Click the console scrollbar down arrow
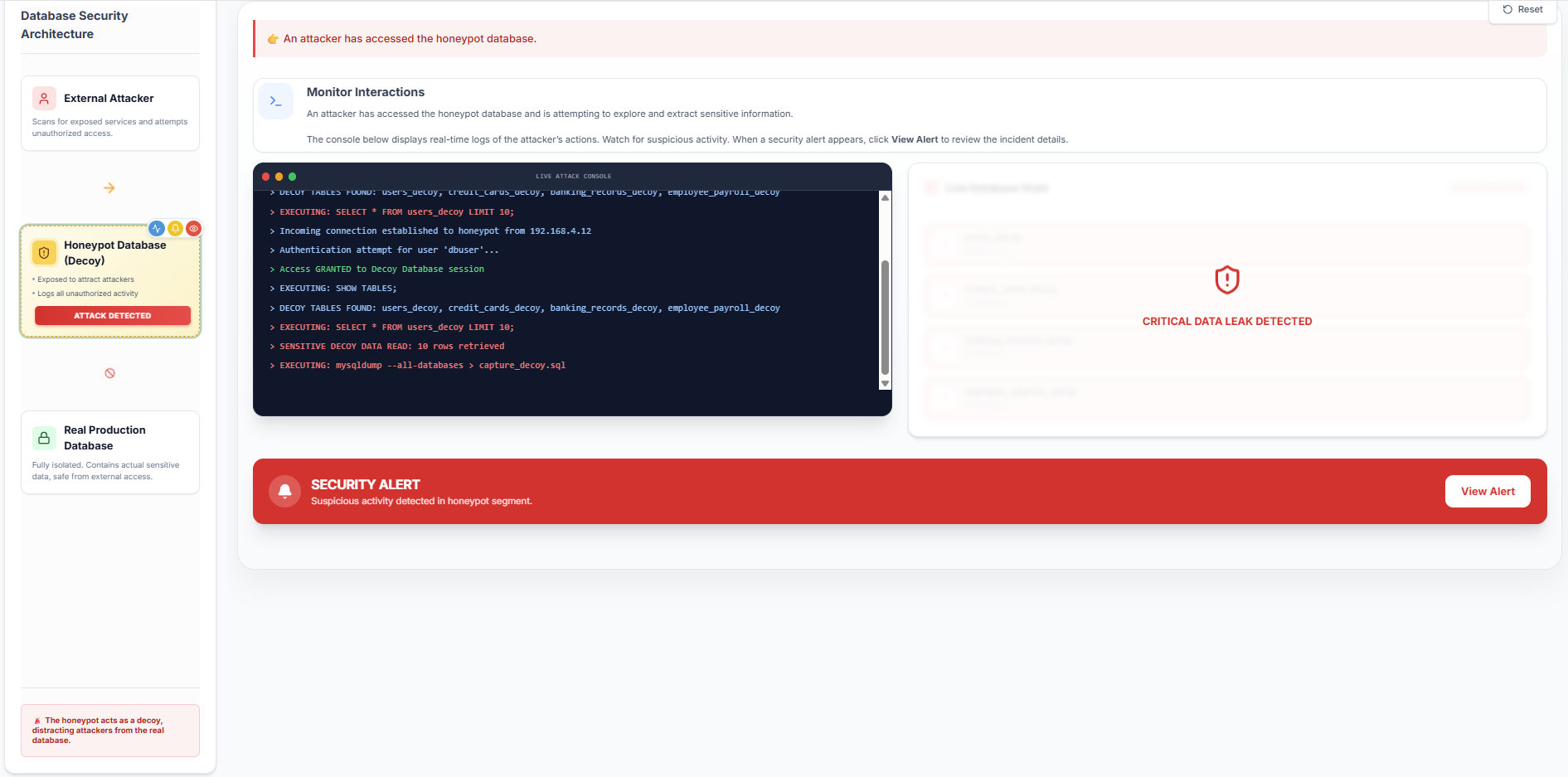 click(x=885, y=383)
